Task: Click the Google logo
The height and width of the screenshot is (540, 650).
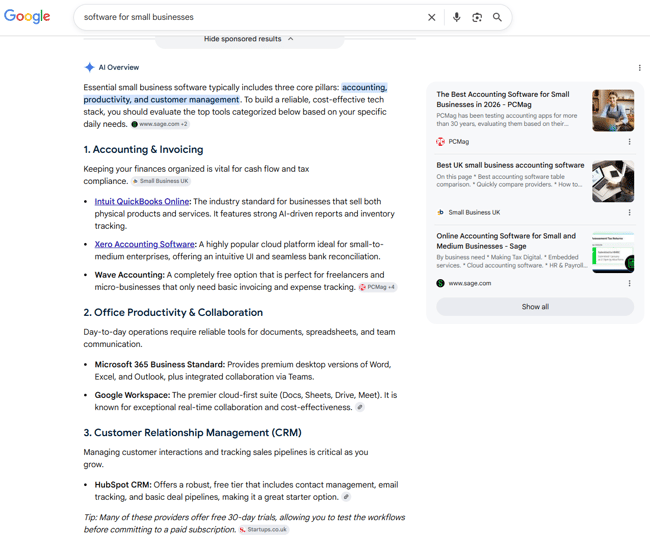Action: [x=27, y=17]
